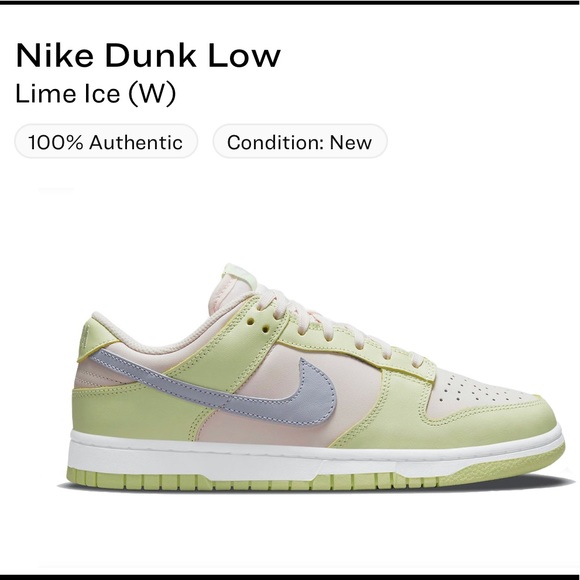
Task: Click the black bar at top edge
Action: pyautogui.click(x=290, y=2)
